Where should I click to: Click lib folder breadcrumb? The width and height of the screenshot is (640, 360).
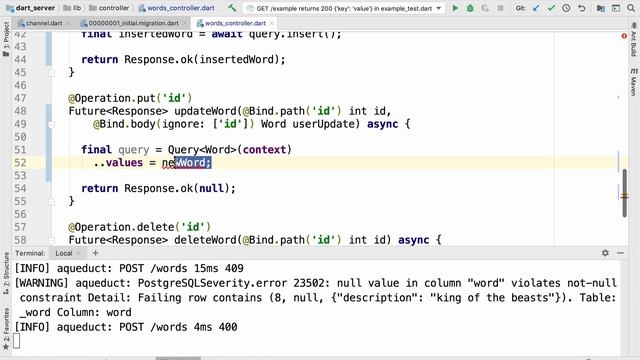point(72,8)
